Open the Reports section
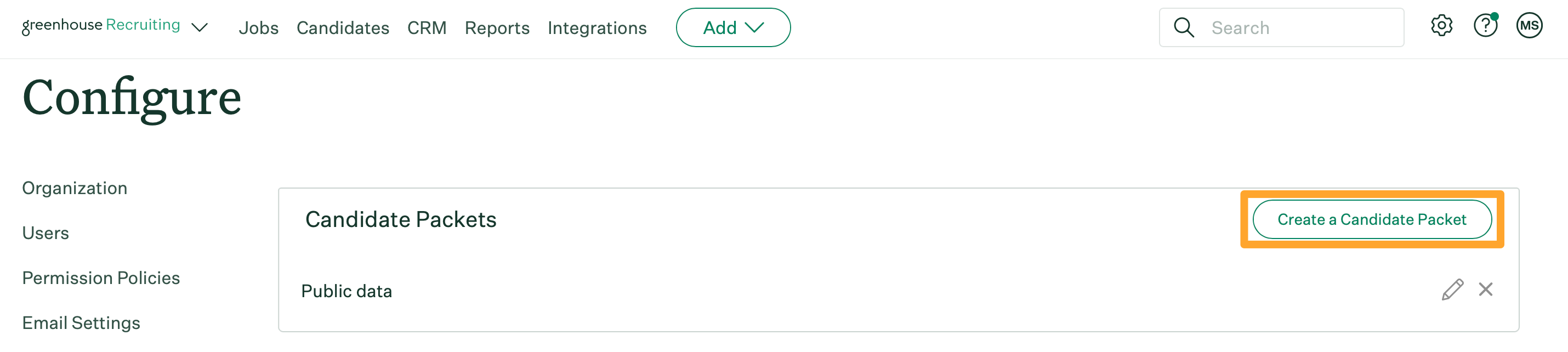Screen dimensions: 1568x352 click(x=497, y=28)
